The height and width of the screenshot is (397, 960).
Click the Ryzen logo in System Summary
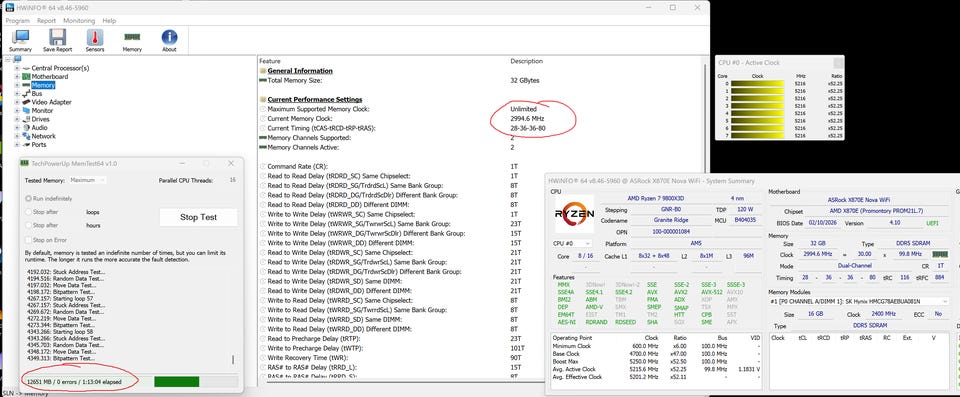tap(574, 214)
